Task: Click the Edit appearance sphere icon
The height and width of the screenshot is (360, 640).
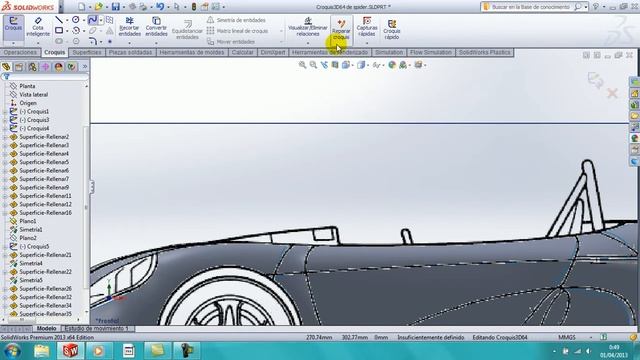Action: [x=392, y=65]
